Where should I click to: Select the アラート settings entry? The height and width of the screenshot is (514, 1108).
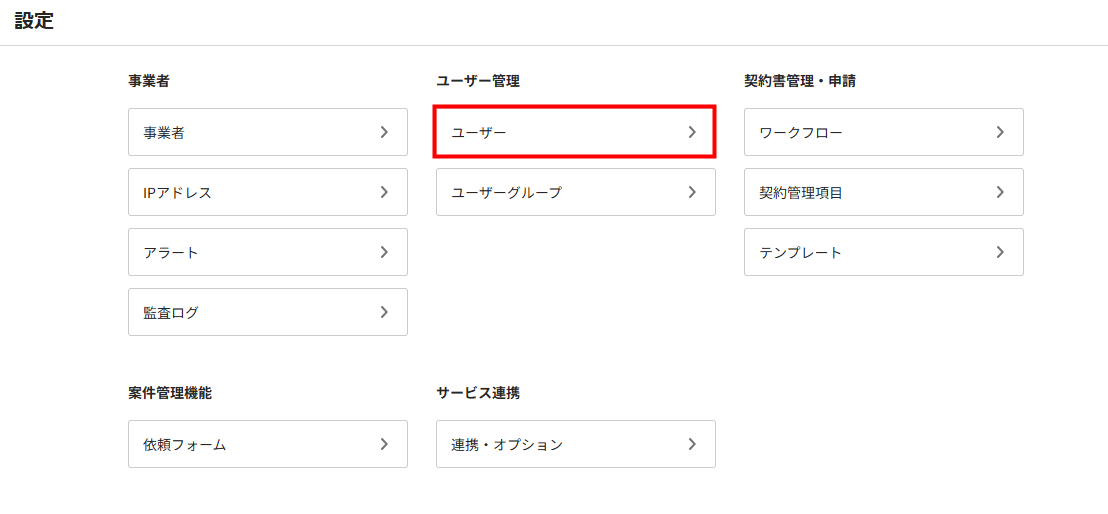(268, 252)
